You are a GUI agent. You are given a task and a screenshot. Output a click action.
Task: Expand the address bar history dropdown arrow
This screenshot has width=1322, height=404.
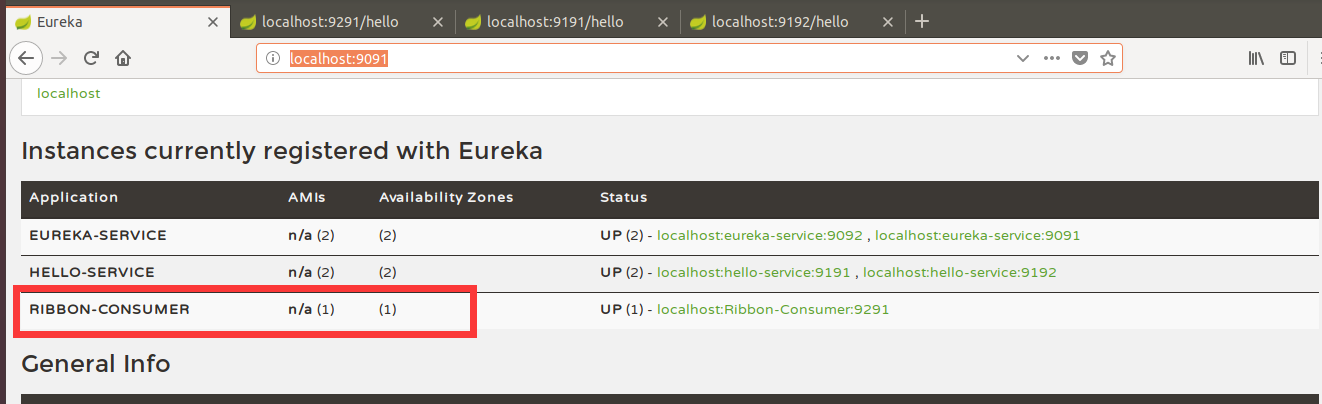click(x=1022, y=59)
